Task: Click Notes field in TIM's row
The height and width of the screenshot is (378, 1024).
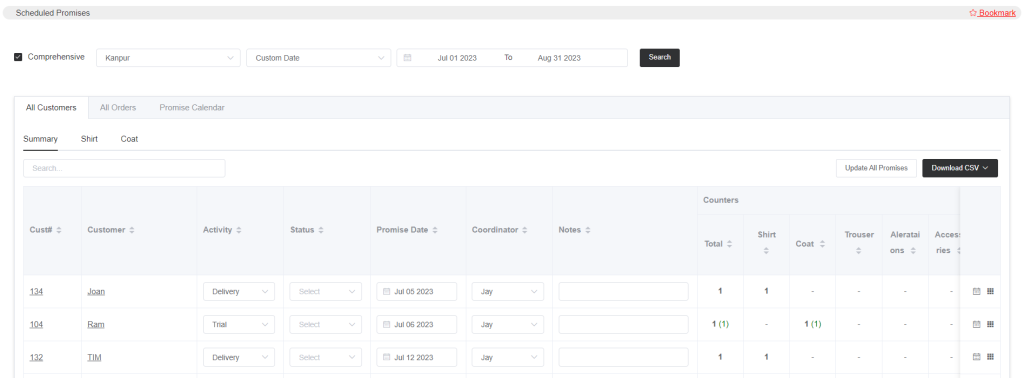Action: coord(624,357)
